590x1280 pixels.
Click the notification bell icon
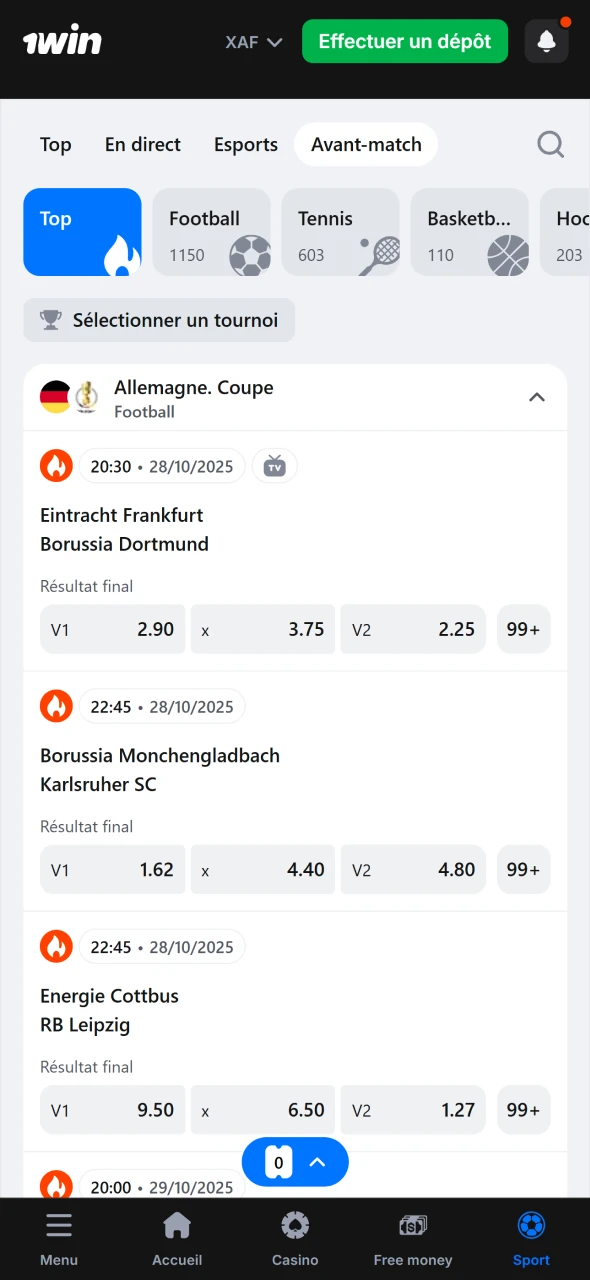[546, 41]
